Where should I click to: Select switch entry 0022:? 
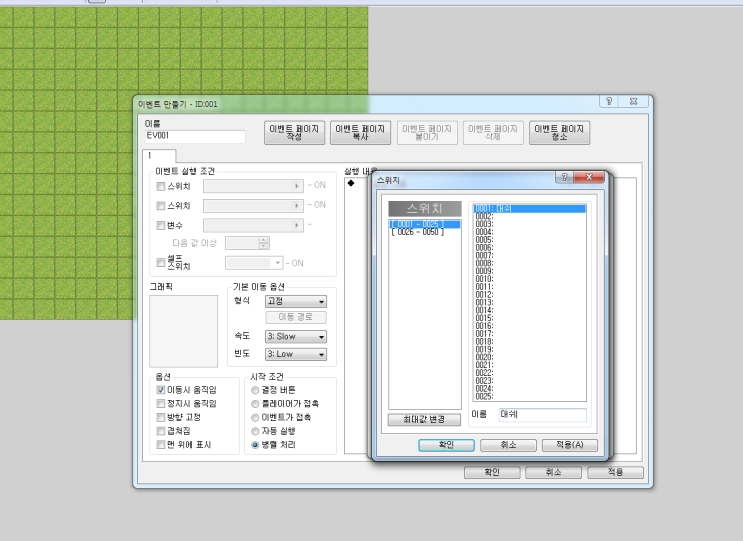(x=530, y=373)
